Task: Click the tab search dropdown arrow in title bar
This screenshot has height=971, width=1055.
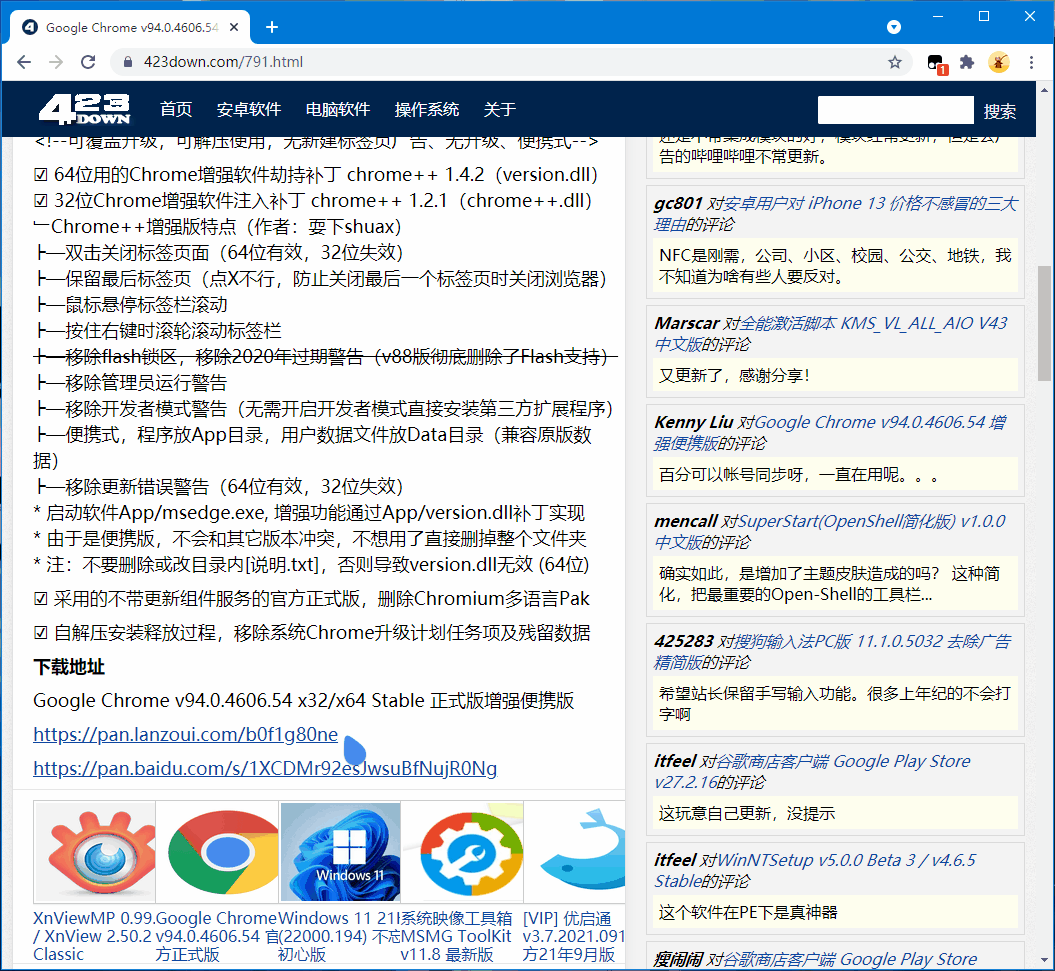Action: point(894,27)
